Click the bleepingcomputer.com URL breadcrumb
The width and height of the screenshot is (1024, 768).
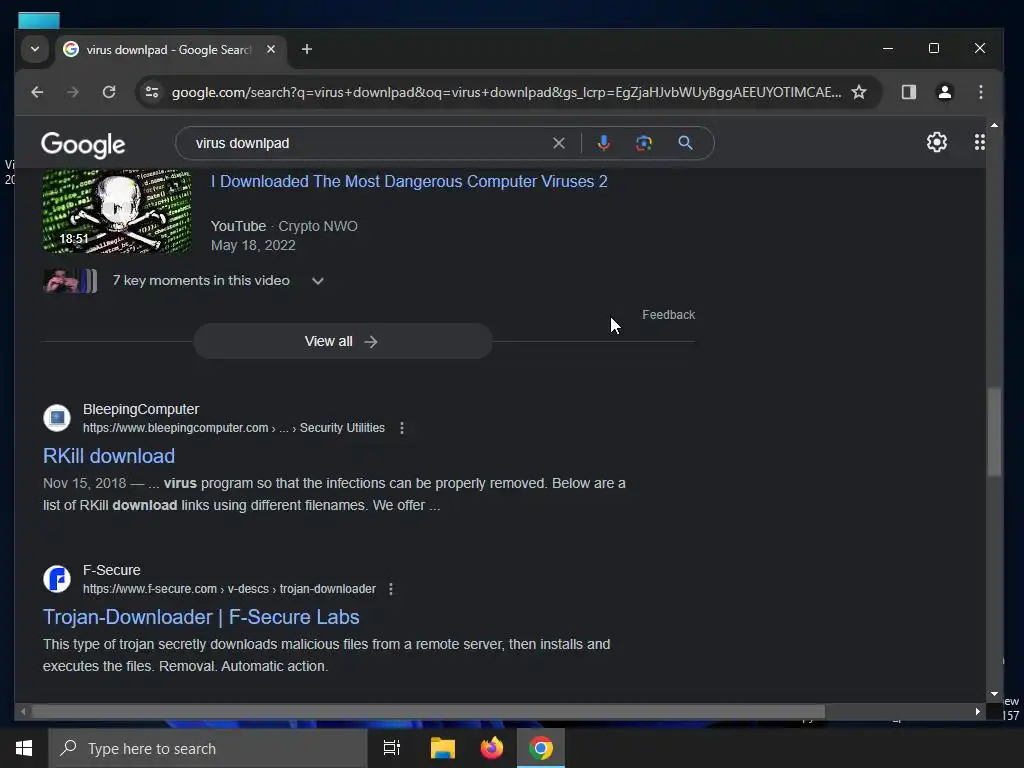pyautogui.click(x=234, y=428)
